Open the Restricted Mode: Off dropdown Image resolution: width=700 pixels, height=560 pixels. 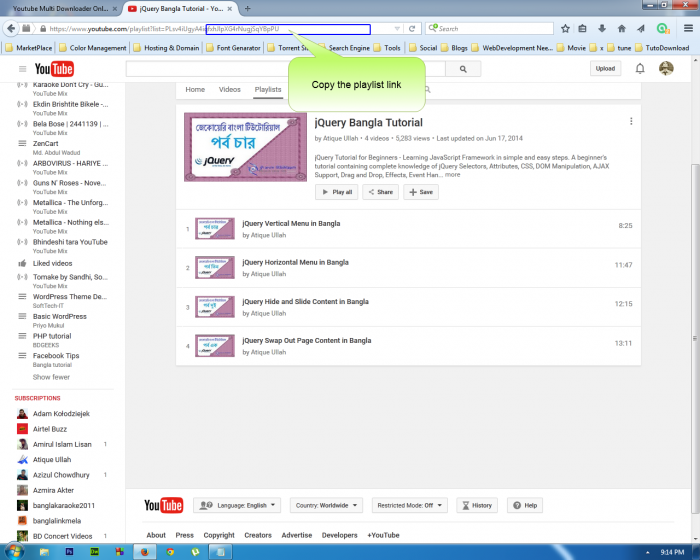(409, 506)
